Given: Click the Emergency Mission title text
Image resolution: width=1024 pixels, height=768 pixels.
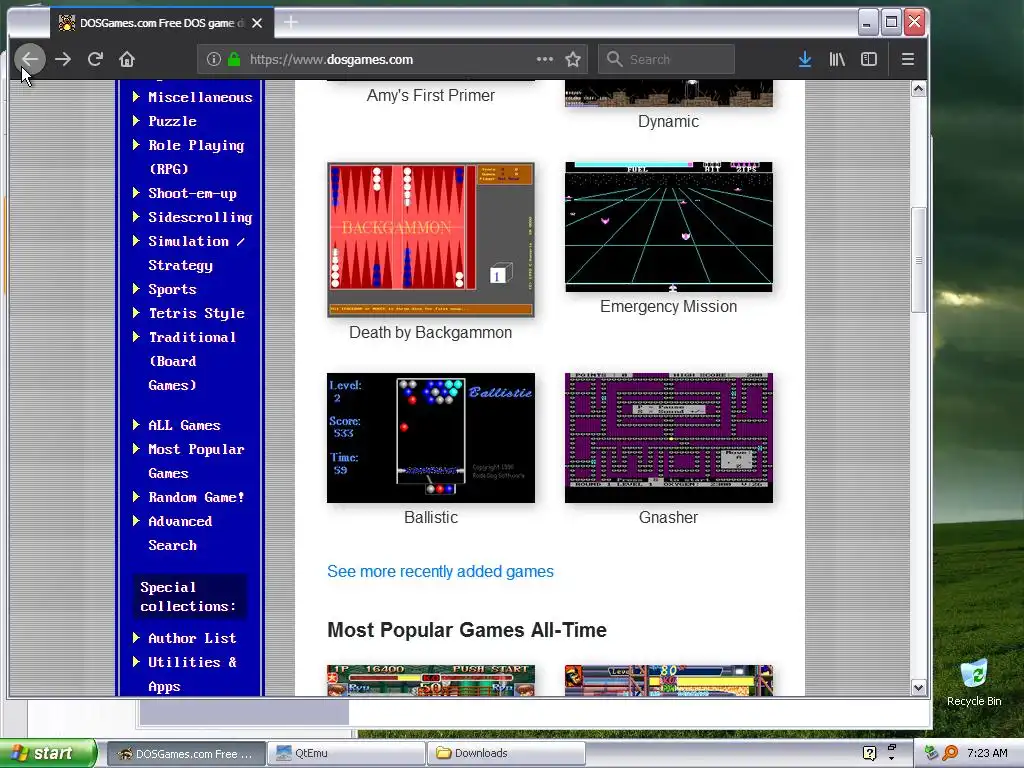Looking at the screenshot, I should pyautogui.click(x=668, y=306).
